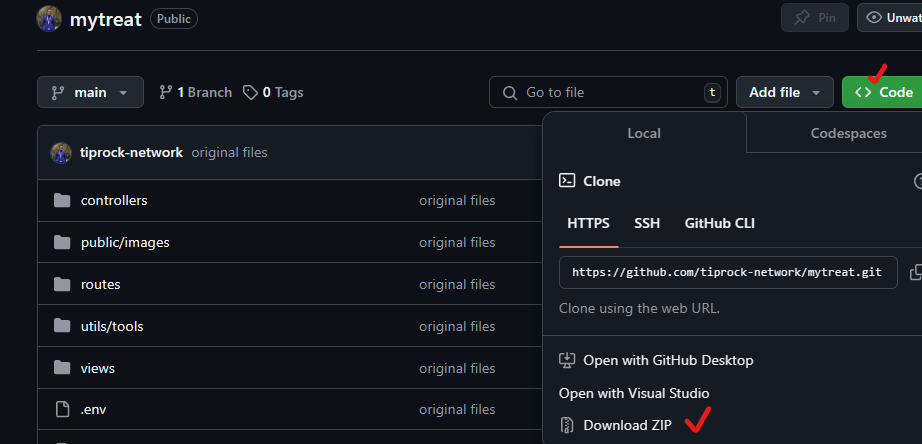Click the 't' keyboard shortcut hint badge
Viewport: 922px width, 444px height.
tap(712, 92)
